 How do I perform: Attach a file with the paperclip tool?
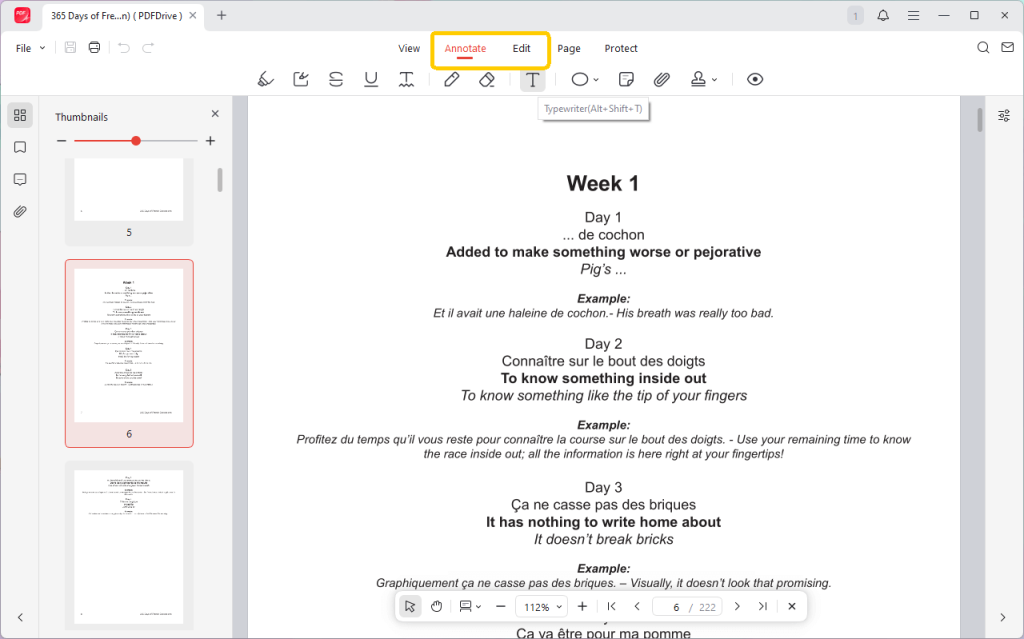[661, 79]
